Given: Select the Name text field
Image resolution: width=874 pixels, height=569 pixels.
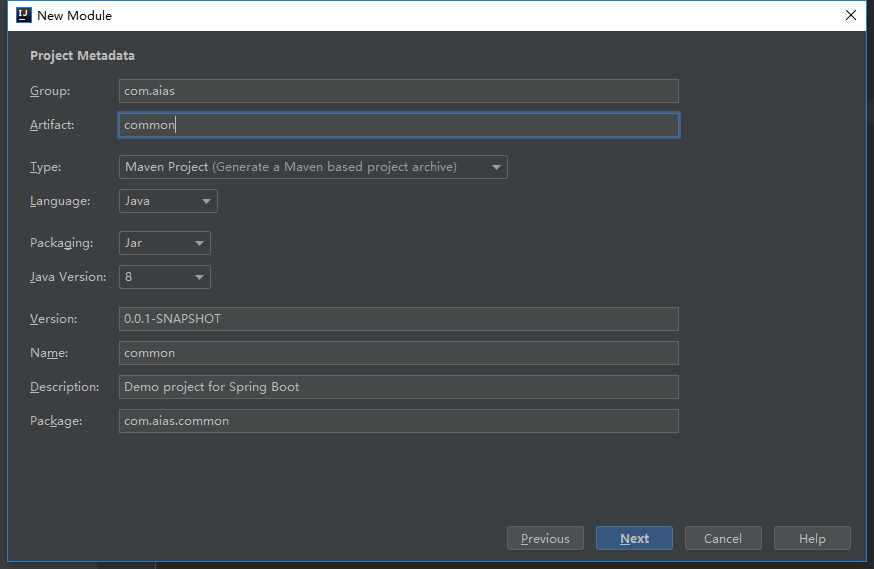Looking at the screenshot, I should 398,353.
